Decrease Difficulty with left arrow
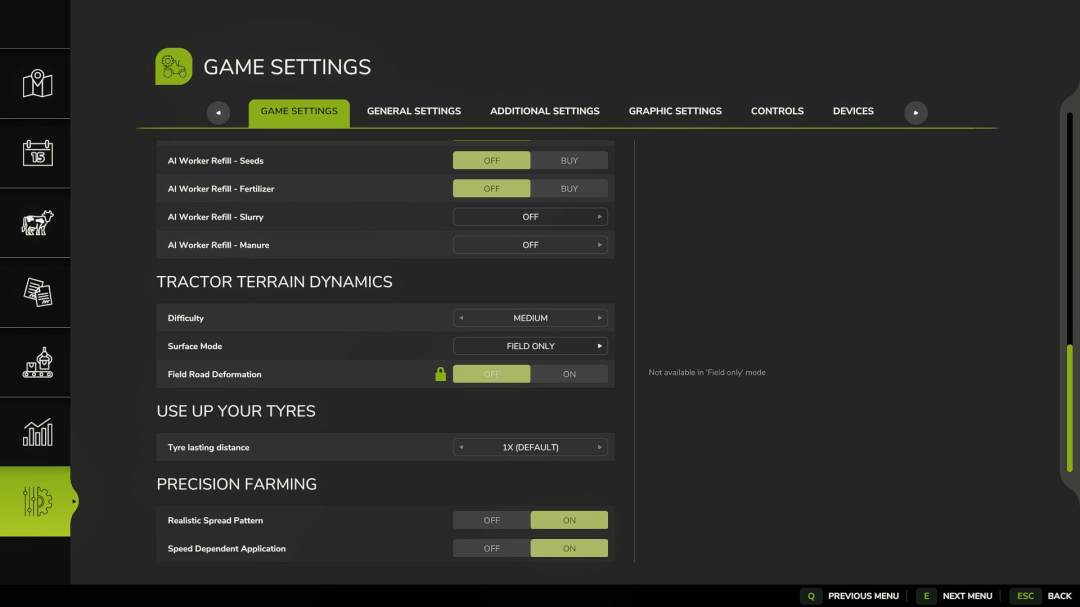The height and width of the screenshot is (607, 1080). pos(461,318)
